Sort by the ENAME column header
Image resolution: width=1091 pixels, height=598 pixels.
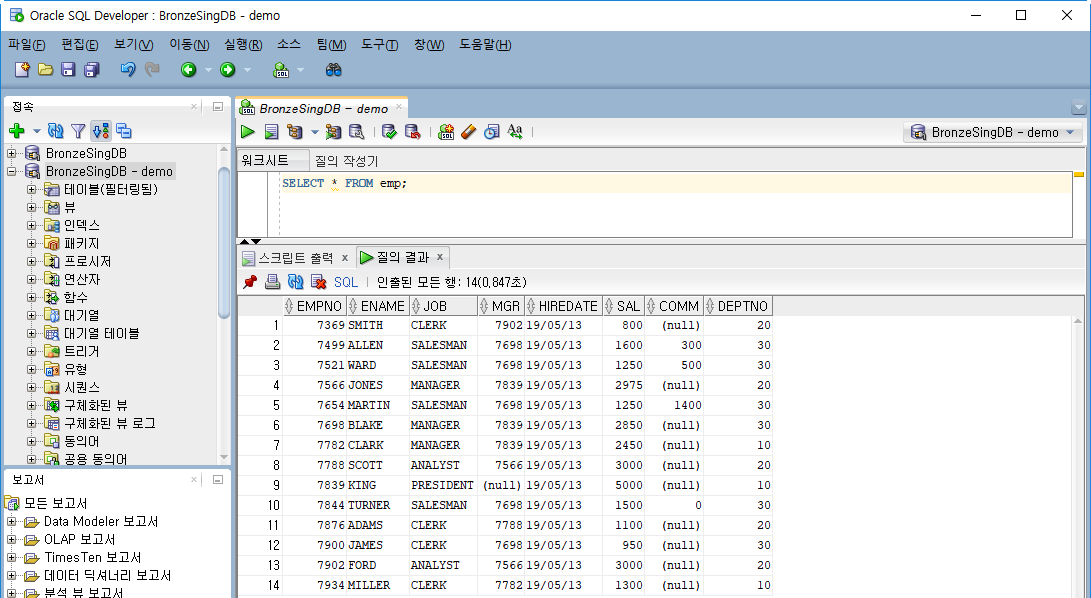tap(377, 306)
